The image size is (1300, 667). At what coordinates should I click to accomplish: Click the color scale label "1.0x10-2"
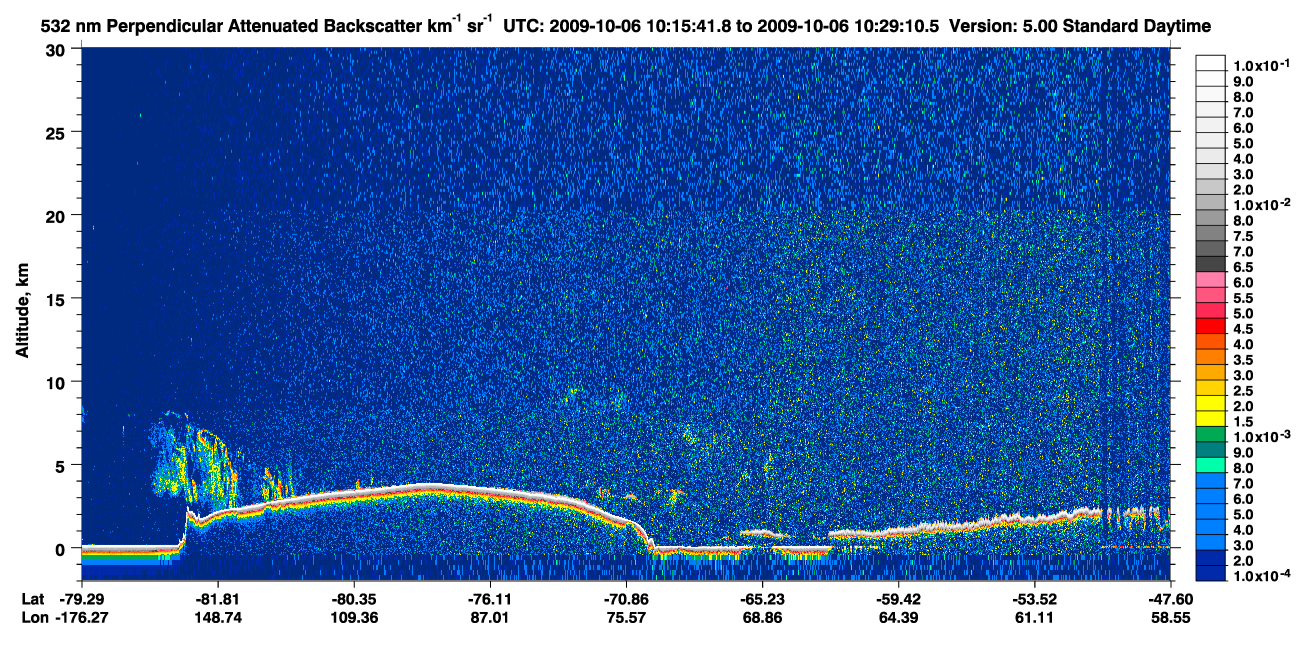[x=1260, y=204]
